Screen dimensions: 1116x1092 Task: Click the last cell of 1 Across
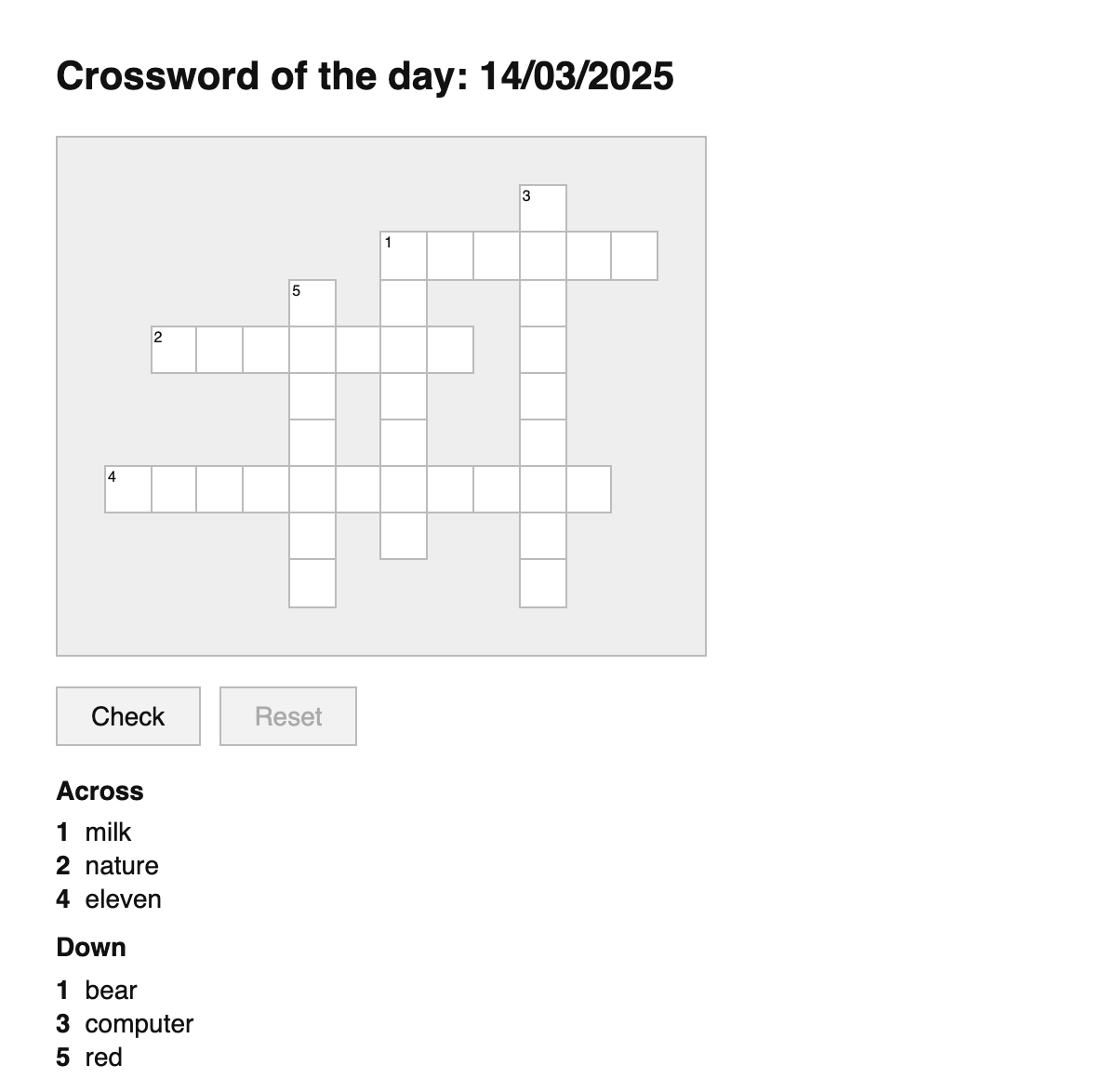point(634,256)
